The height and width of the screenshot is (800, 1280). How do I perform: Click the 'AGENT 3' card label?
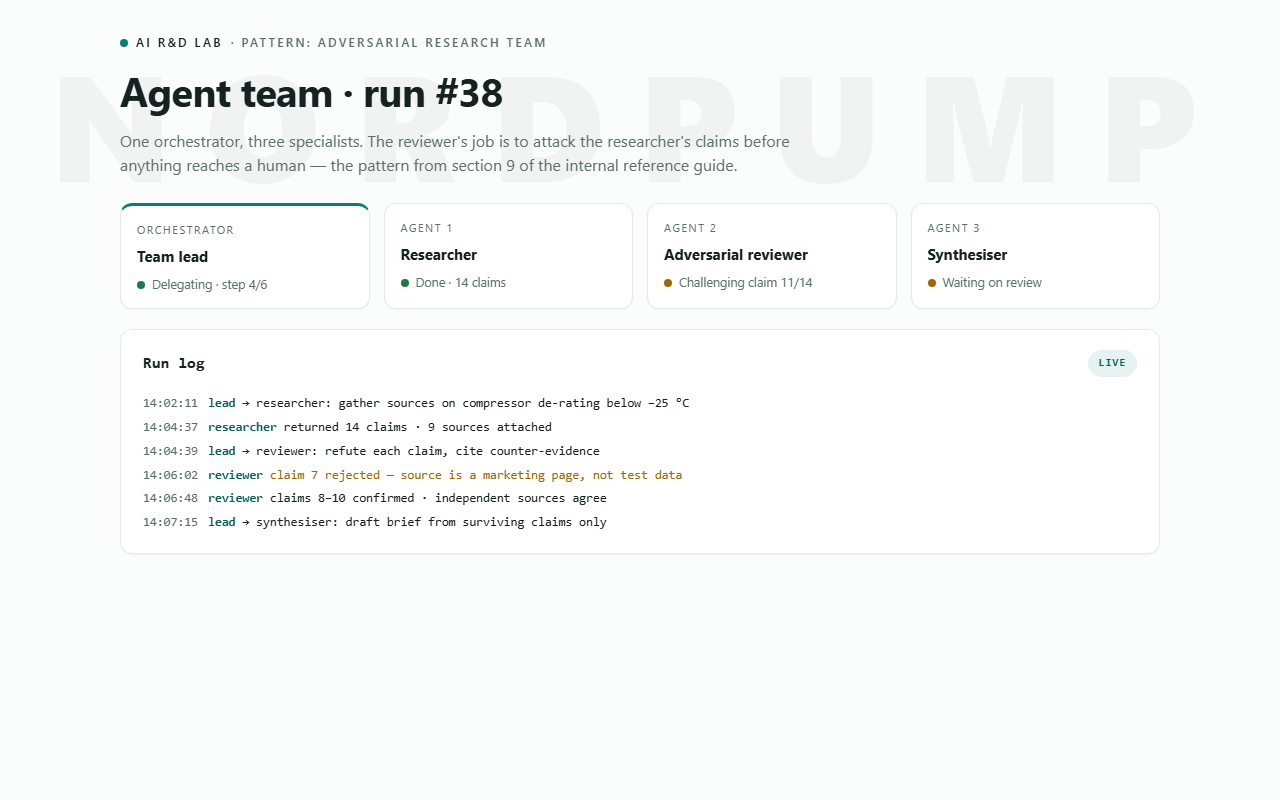click(x=954, y=228)
